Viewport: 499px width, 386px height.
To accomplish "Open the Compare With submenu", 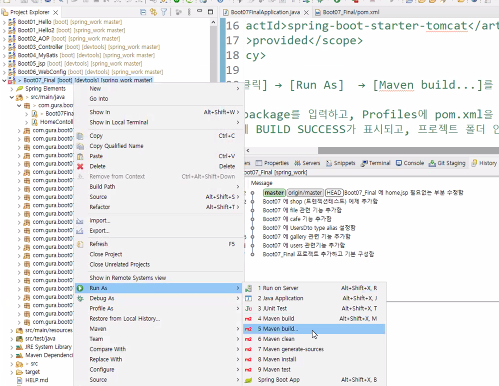I will point(158,349).
